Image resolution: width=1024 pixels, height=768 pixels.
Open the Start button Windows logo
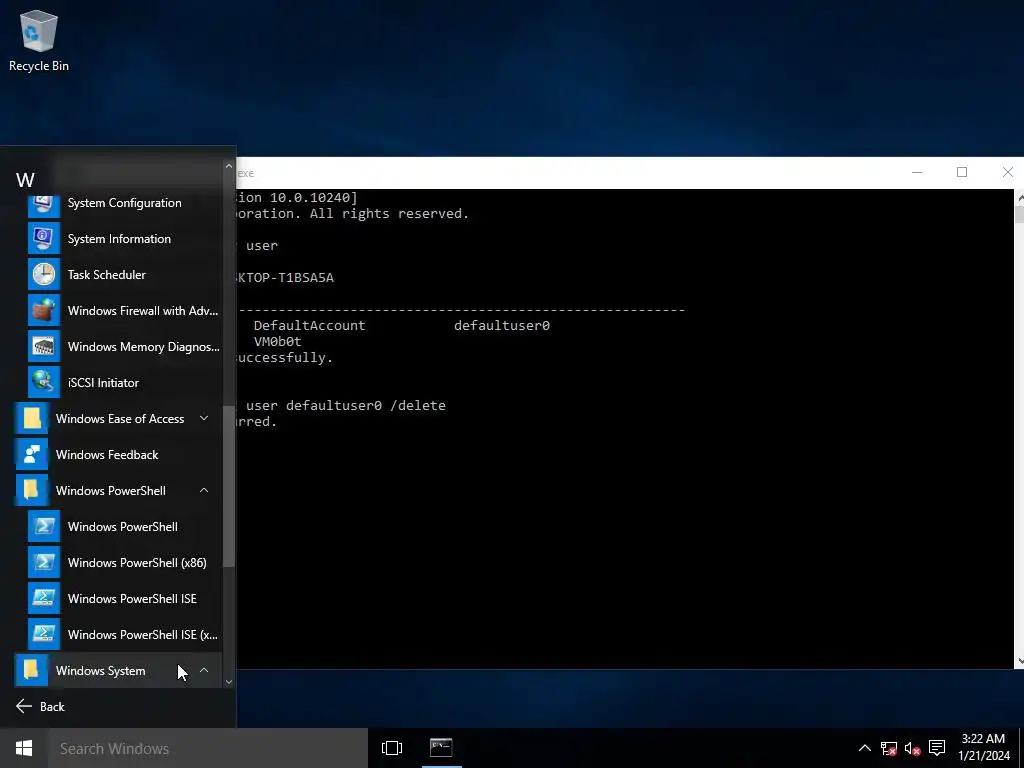[24, 748]
